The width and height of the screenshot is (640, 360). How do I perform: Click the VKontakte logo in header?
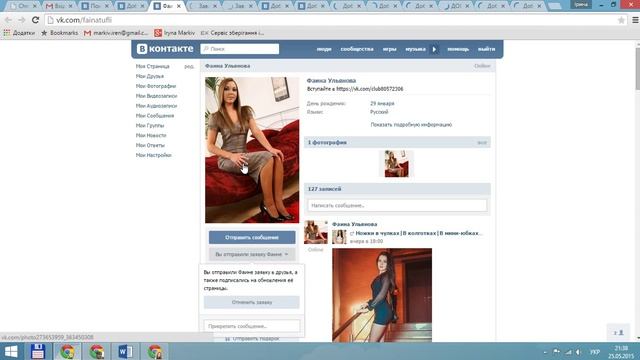165,49
